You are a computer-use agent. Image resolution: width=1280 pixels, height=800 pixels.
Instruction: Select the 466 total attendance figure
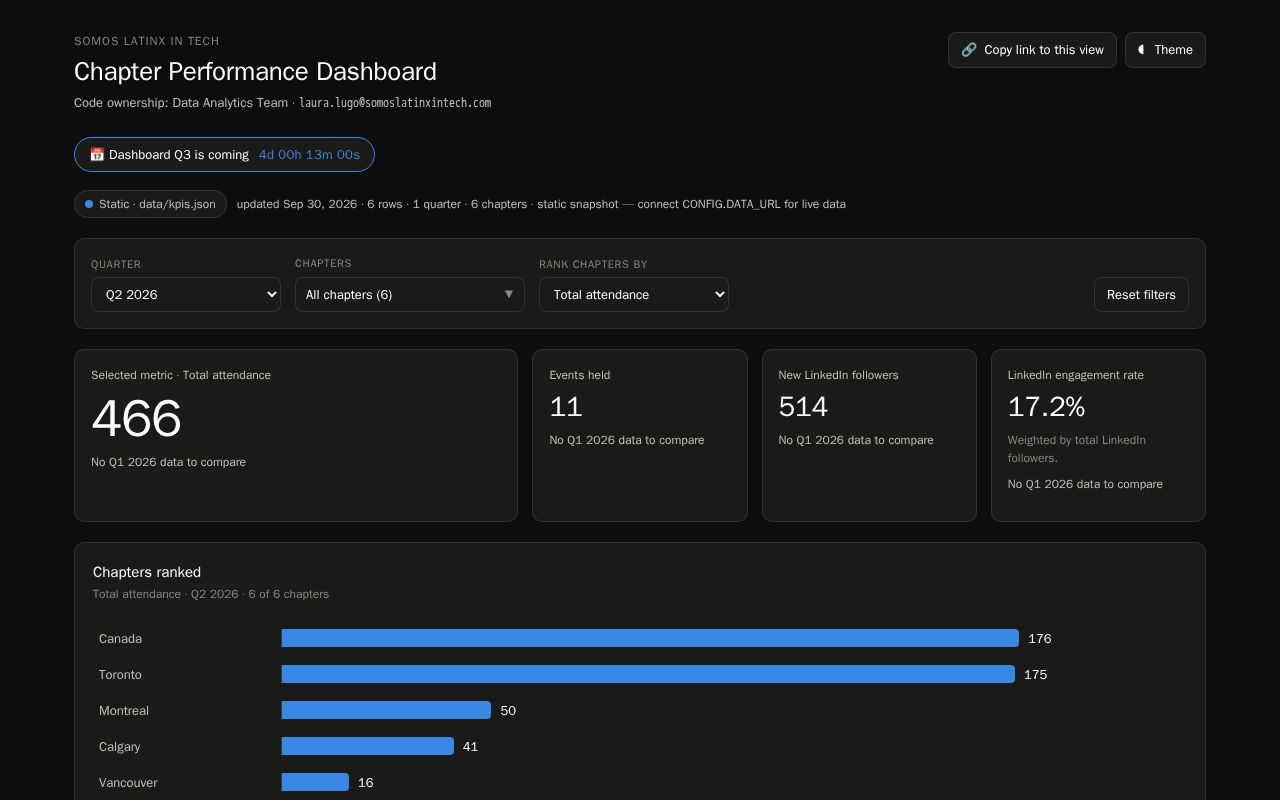(136, 418)
